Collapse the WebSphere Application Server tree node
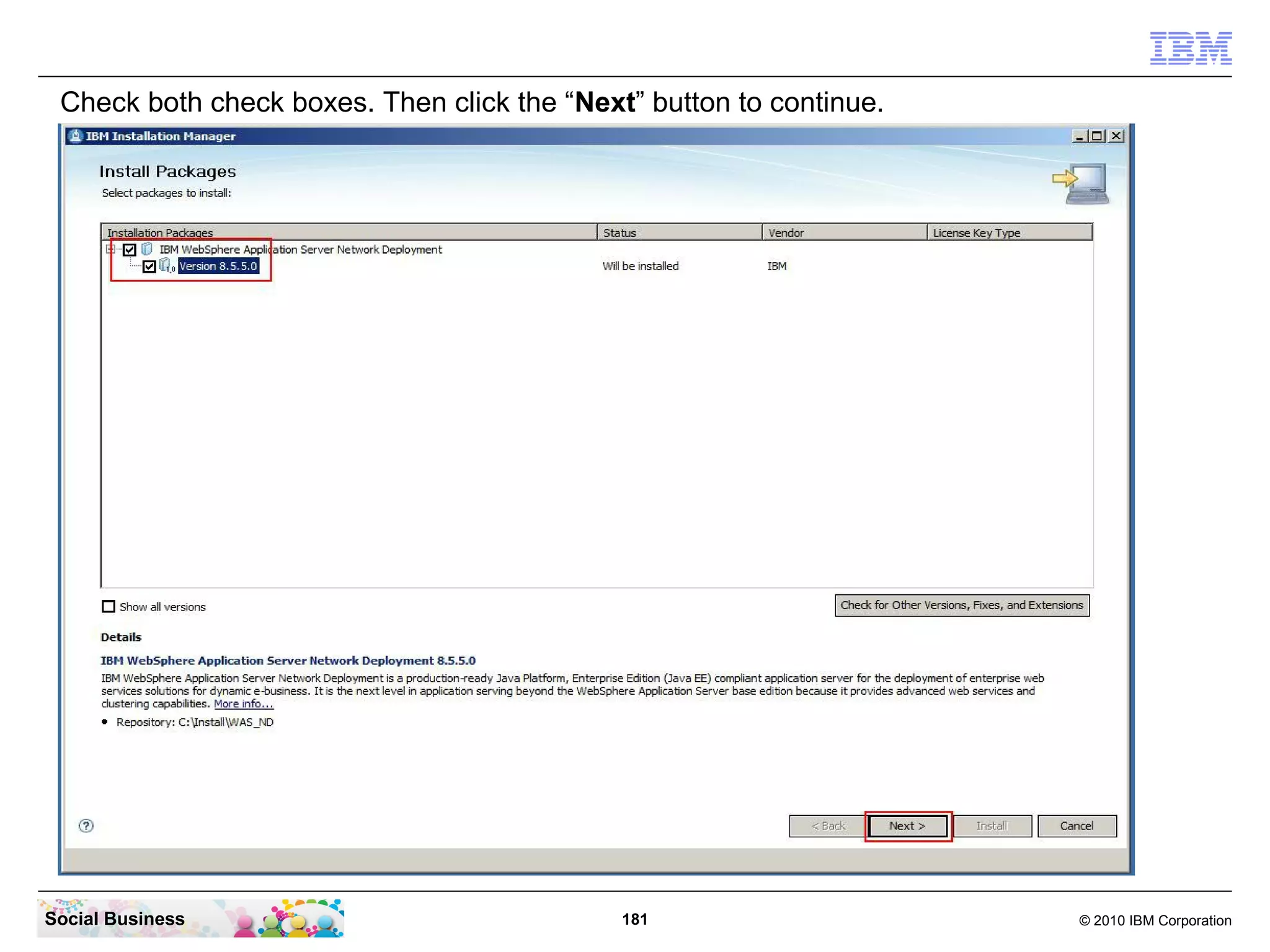This screenshot has height=952, width=1270. click(110, 249)
